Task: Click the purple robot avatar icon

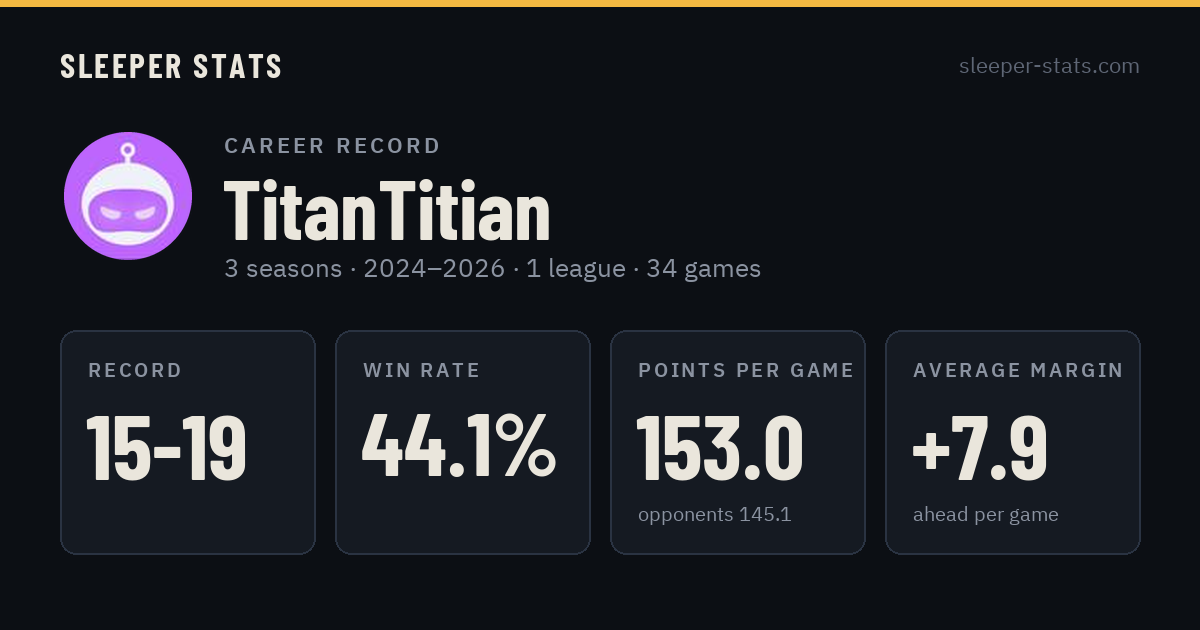Action: pos(128,196)
